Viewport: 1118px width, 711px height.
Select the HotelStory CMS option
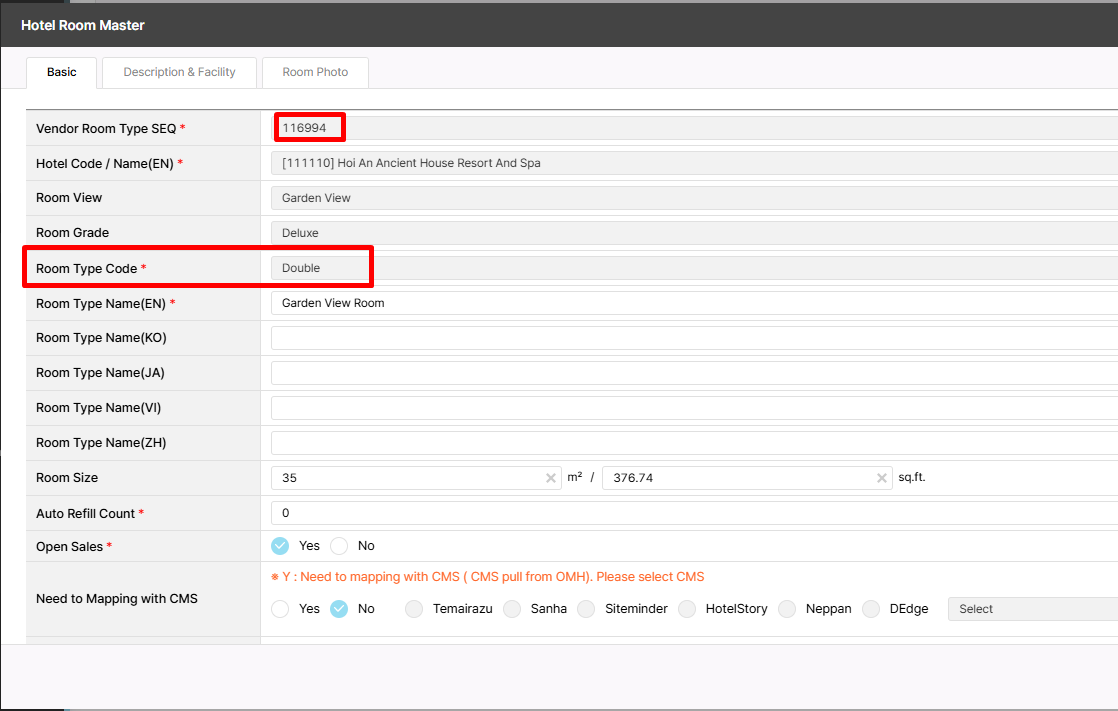(687, 609)
